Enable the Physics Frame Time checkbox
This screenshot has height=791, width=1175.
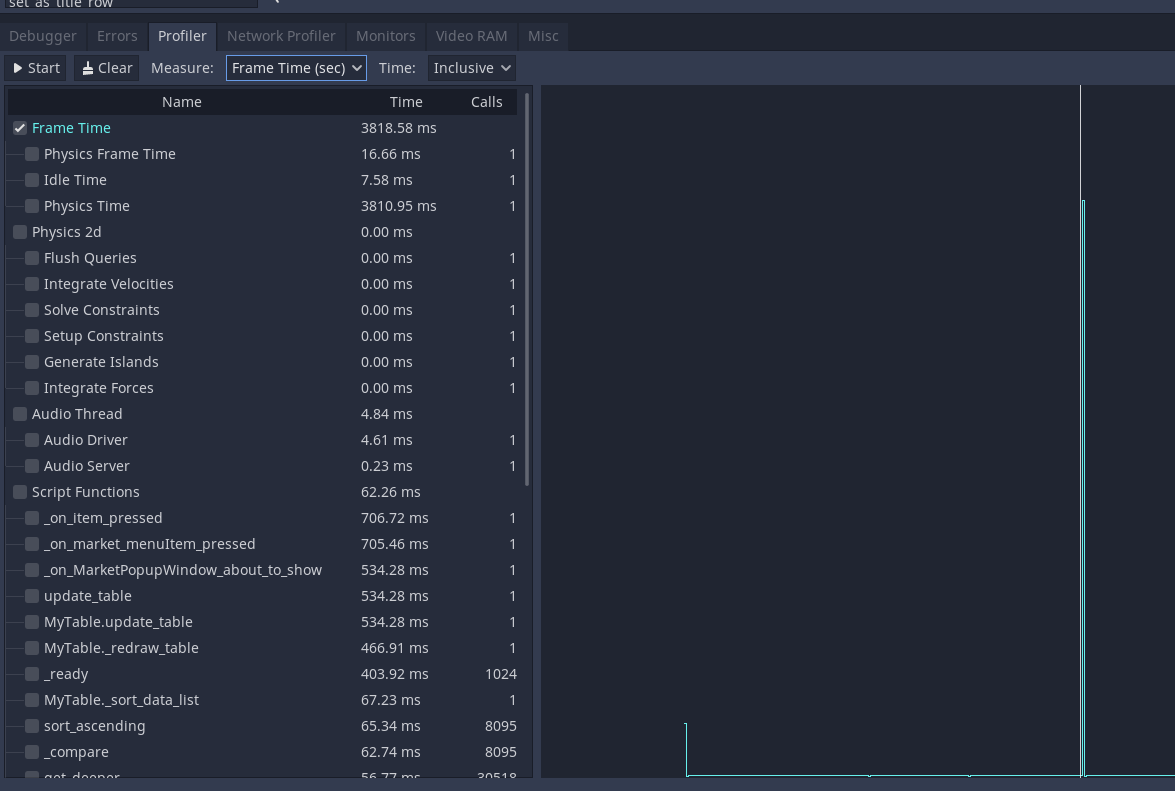click(31, 154)
